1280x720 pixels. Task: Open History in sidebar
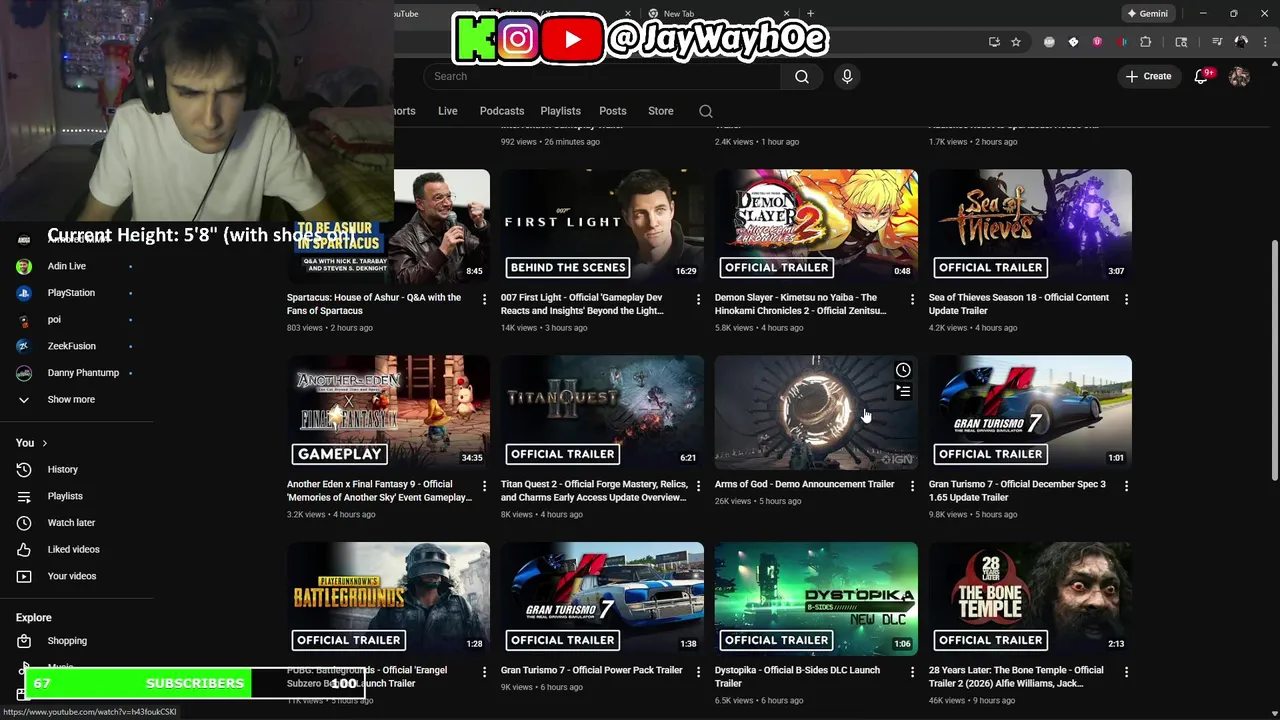(77, 469)
